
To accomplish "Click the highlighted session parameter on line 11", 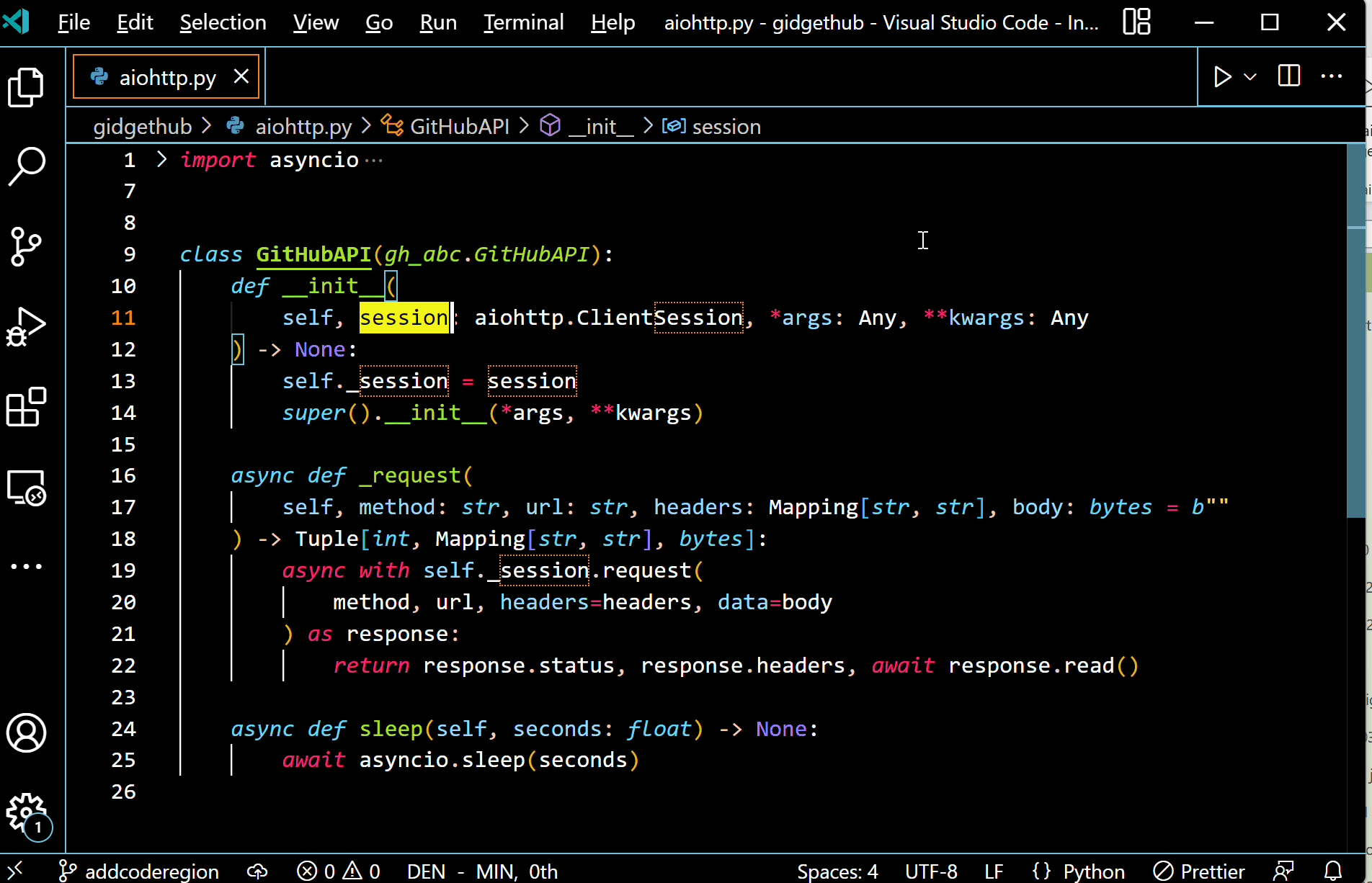I will tap(404, 318).
